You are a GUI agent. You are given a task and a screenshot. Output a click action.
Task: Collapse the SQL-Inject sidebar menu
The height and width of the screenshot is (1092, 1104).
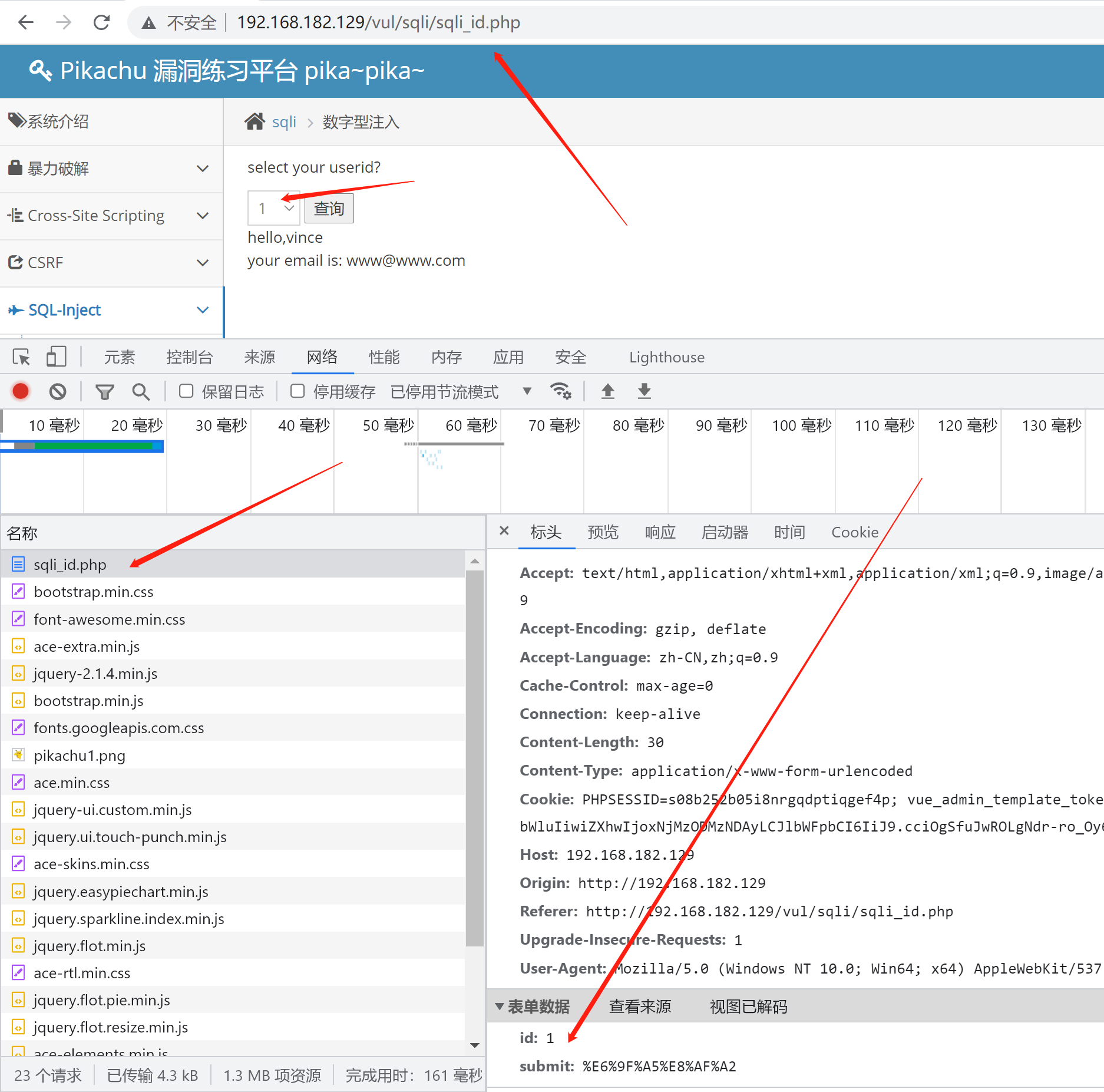(x=112, y=310)
